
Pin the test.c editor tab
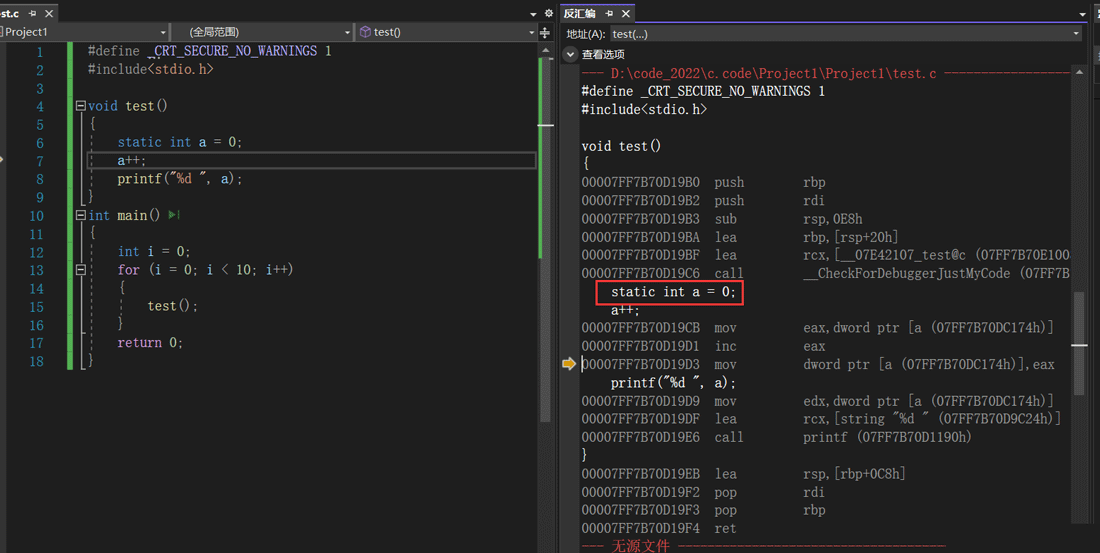click(32, 13)
